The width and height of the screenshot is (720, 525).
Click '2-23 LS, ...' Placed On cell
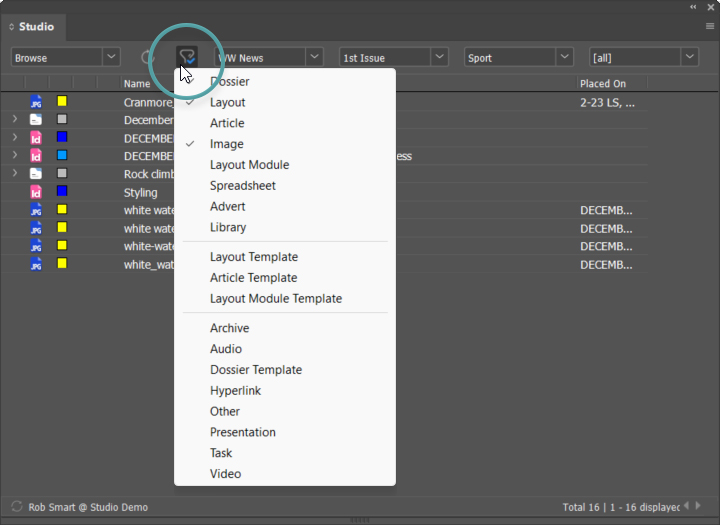pyautogui.click(x=607, y=102)
